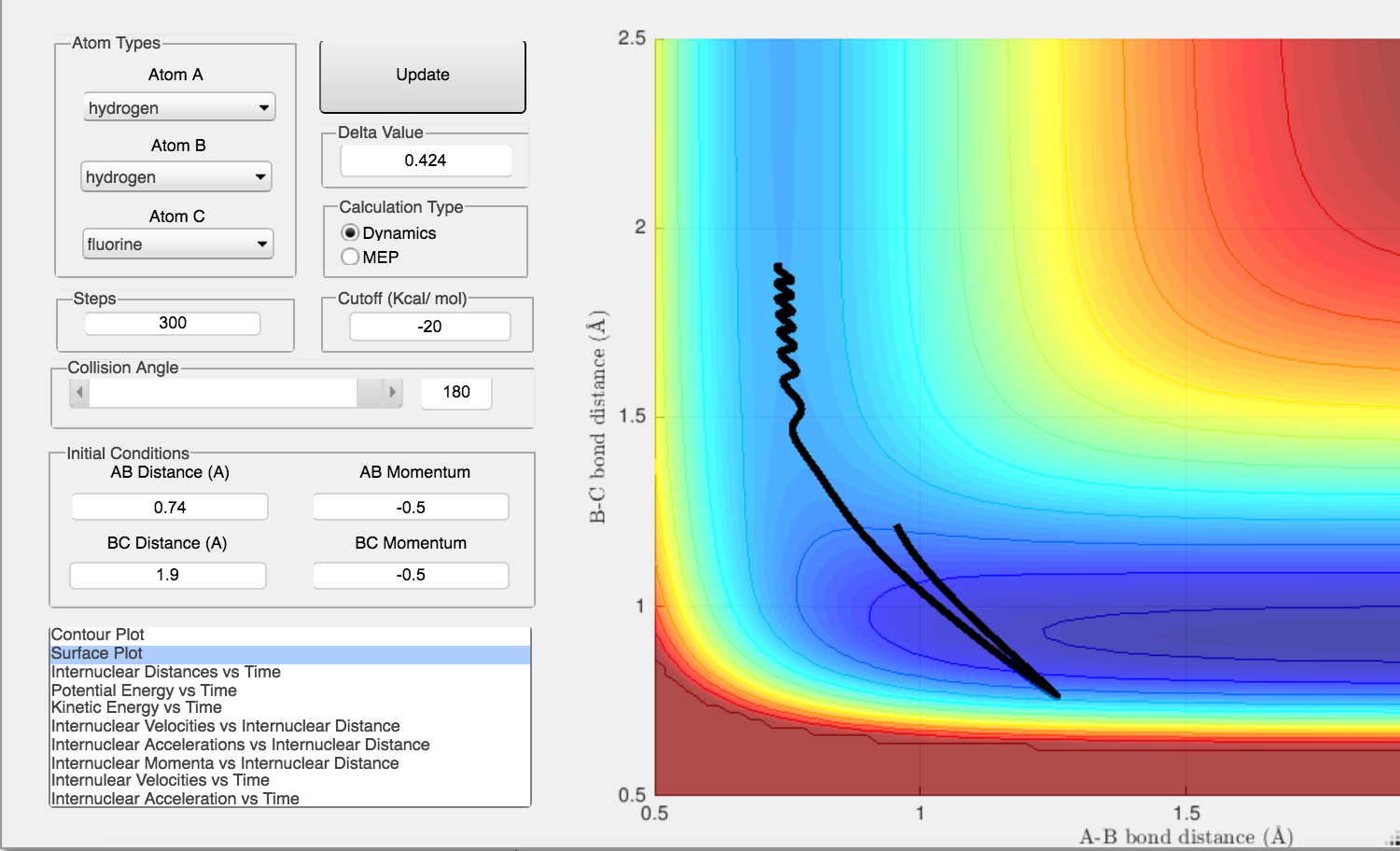Select Internuclear Velocities vs Internuclear Distance
Screen dimensions: 1400x851
click(x=289, y=726)
